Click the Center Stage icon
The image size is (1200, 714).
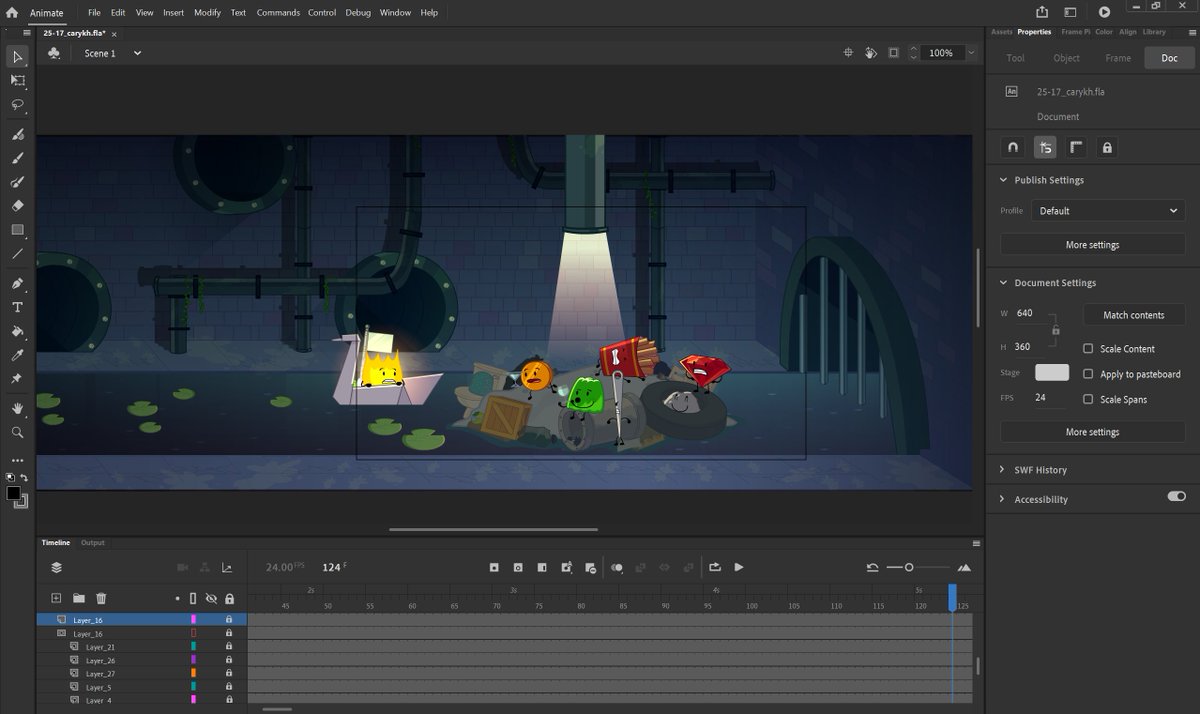click(x=848, y=53)
